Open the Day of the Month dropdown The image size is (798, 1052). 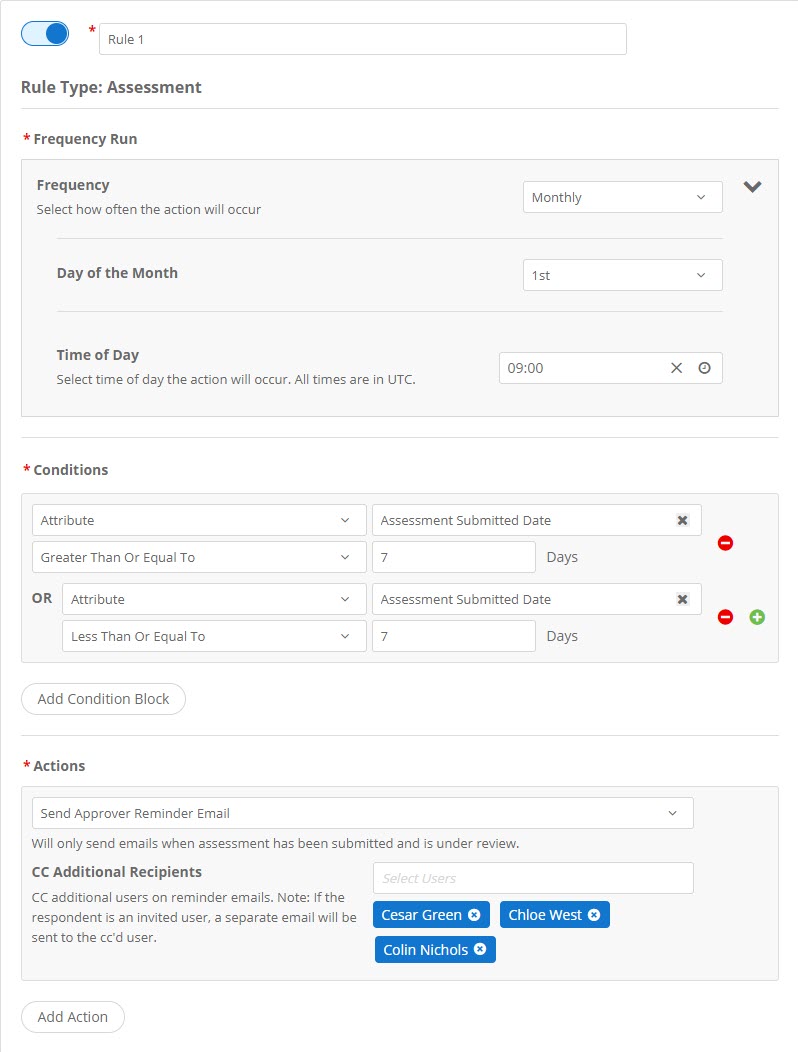[622, 275]
